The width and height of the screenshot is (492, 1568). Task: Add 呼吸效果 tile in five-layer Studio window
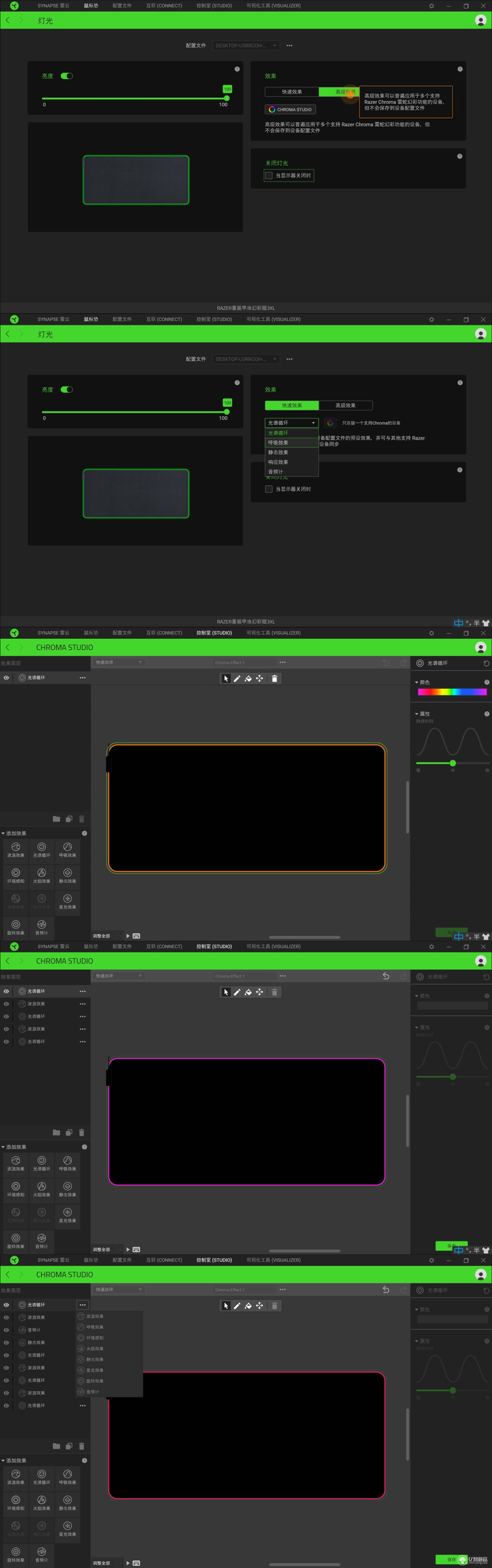pos(68,1163)
